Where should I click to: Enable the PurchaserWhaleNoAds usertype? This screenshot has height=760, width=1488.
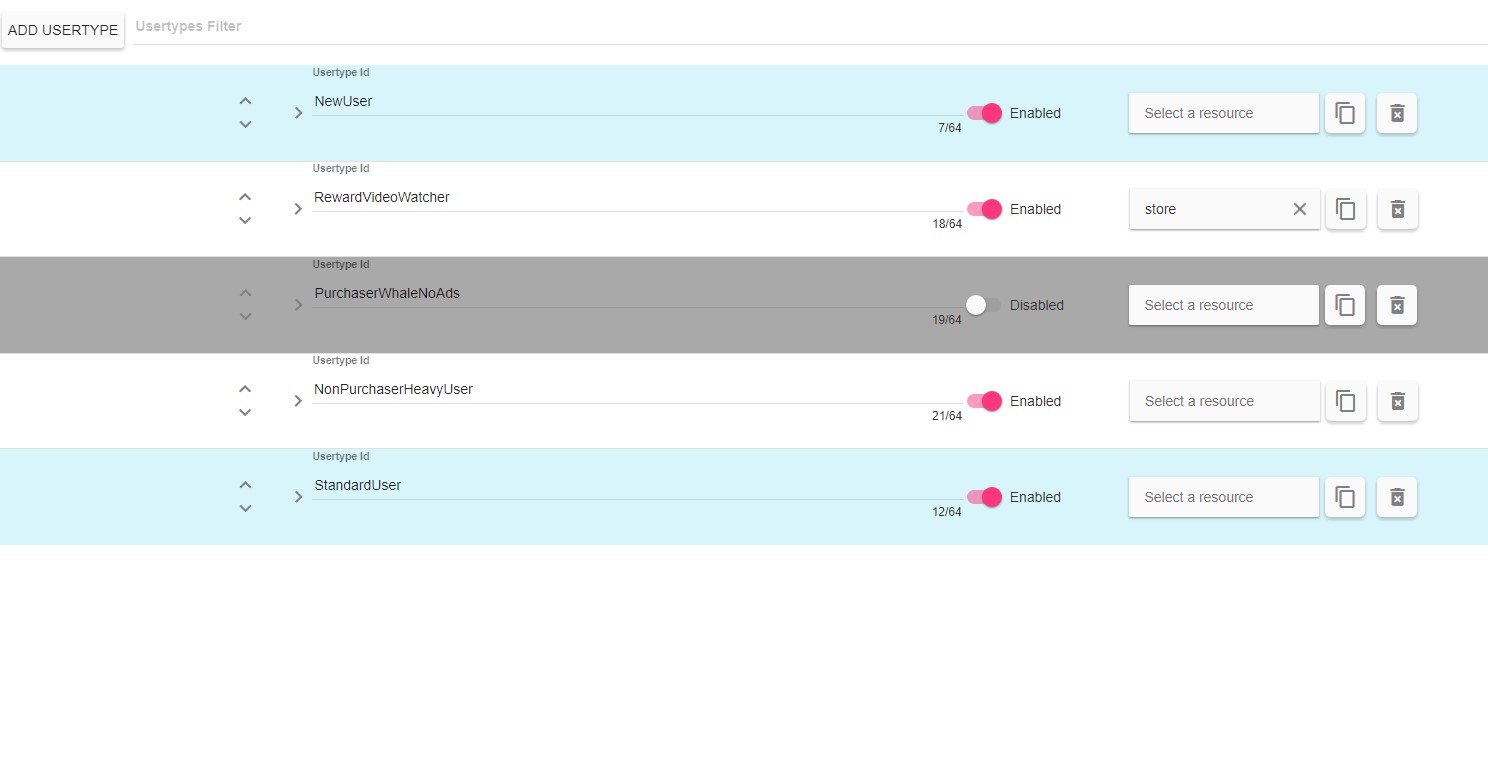pyautogui.click(x=978, y=305)
